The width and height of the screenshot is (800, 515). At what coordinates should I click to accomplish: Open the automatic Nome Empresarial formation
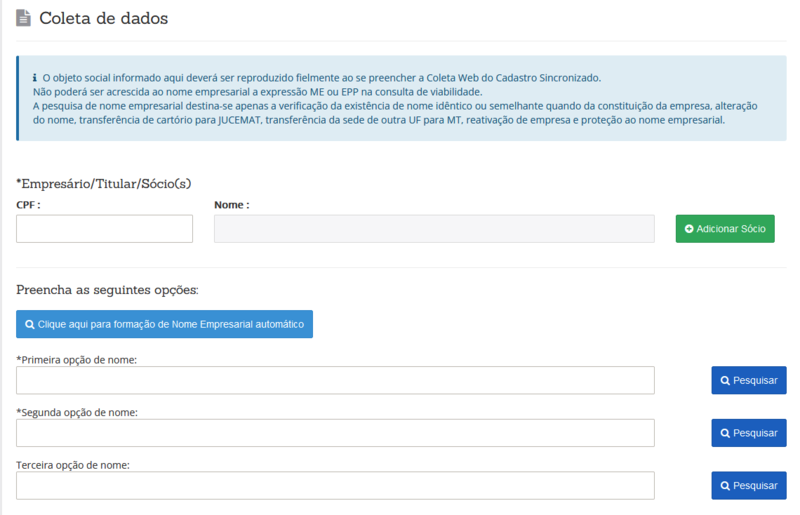click(x=165, y=325)
